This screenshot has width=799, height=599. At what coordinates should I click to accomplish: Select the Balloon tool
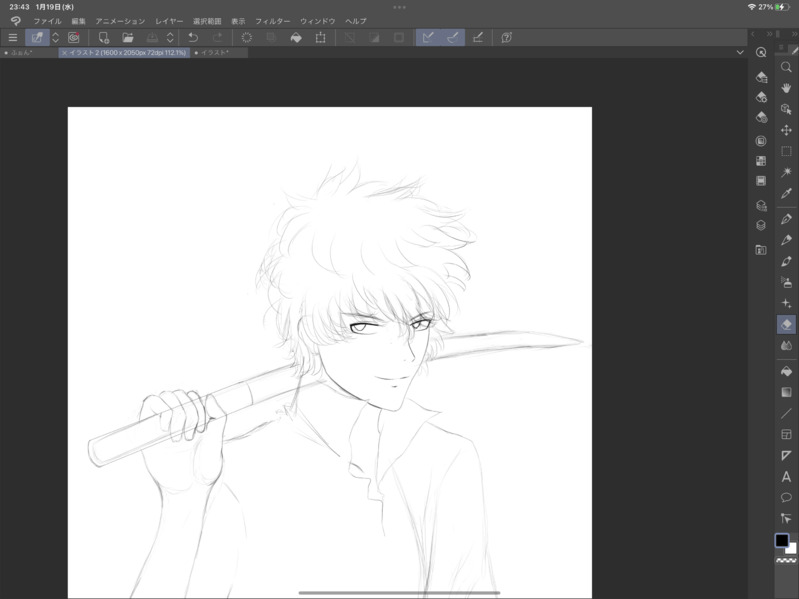(786, 498)
